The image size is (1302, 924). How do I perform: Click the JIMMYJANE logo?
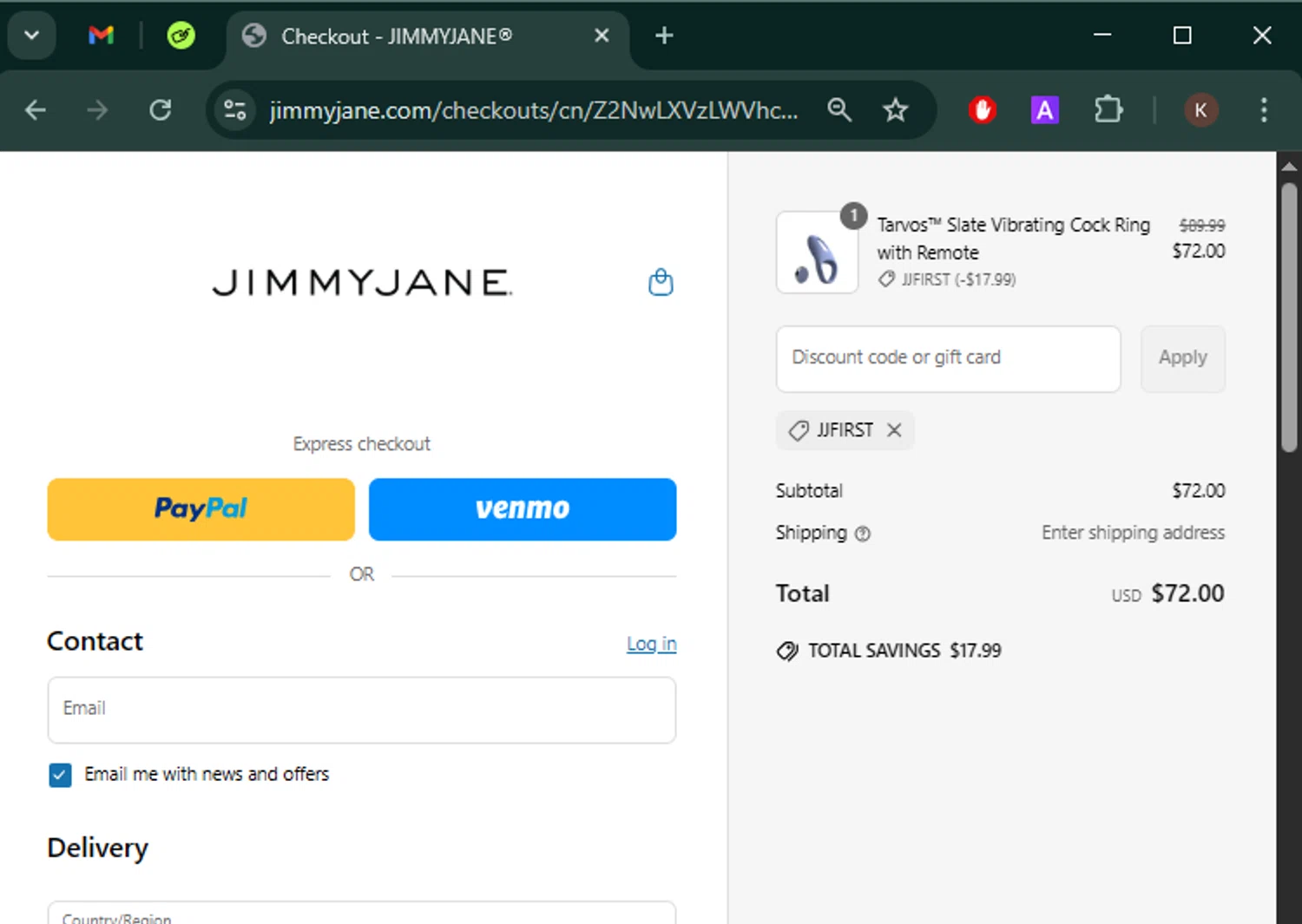362,283
